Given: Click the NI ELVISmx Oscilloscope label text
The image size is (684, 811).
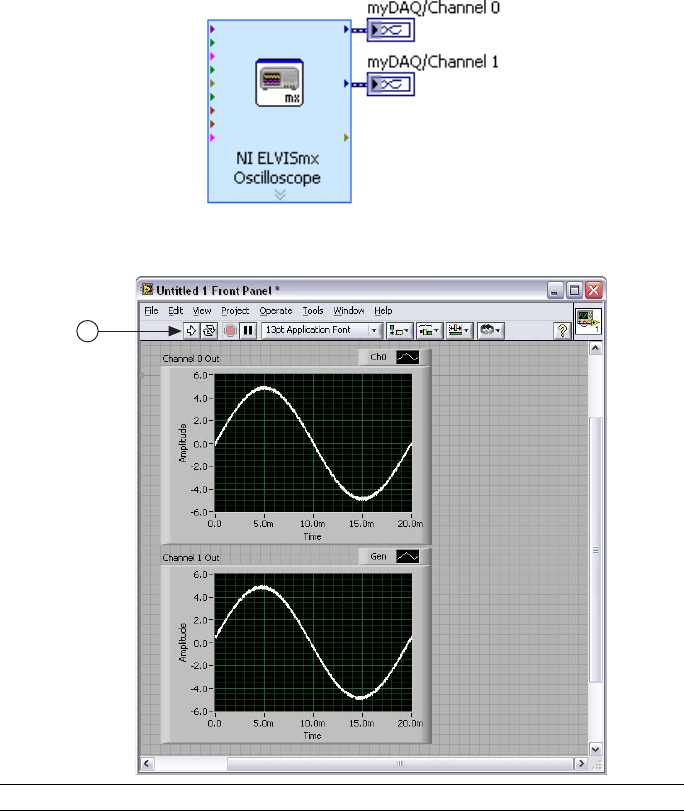Looking at the screenshot, I should (277, 168).
